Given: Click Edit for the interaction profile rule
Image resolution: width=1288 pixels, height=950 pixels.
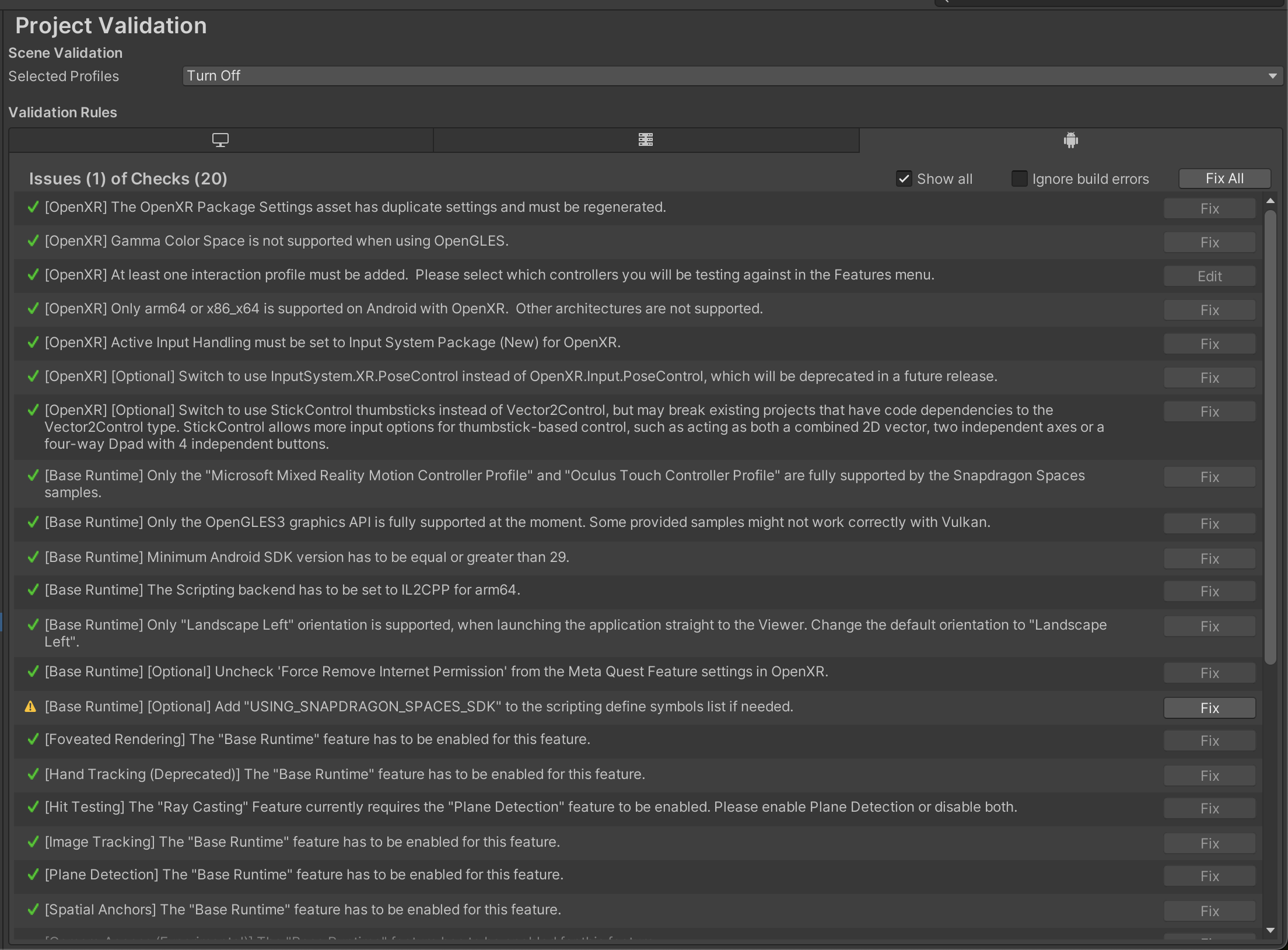Looking at the screenshot, I should pos(1209,276).
